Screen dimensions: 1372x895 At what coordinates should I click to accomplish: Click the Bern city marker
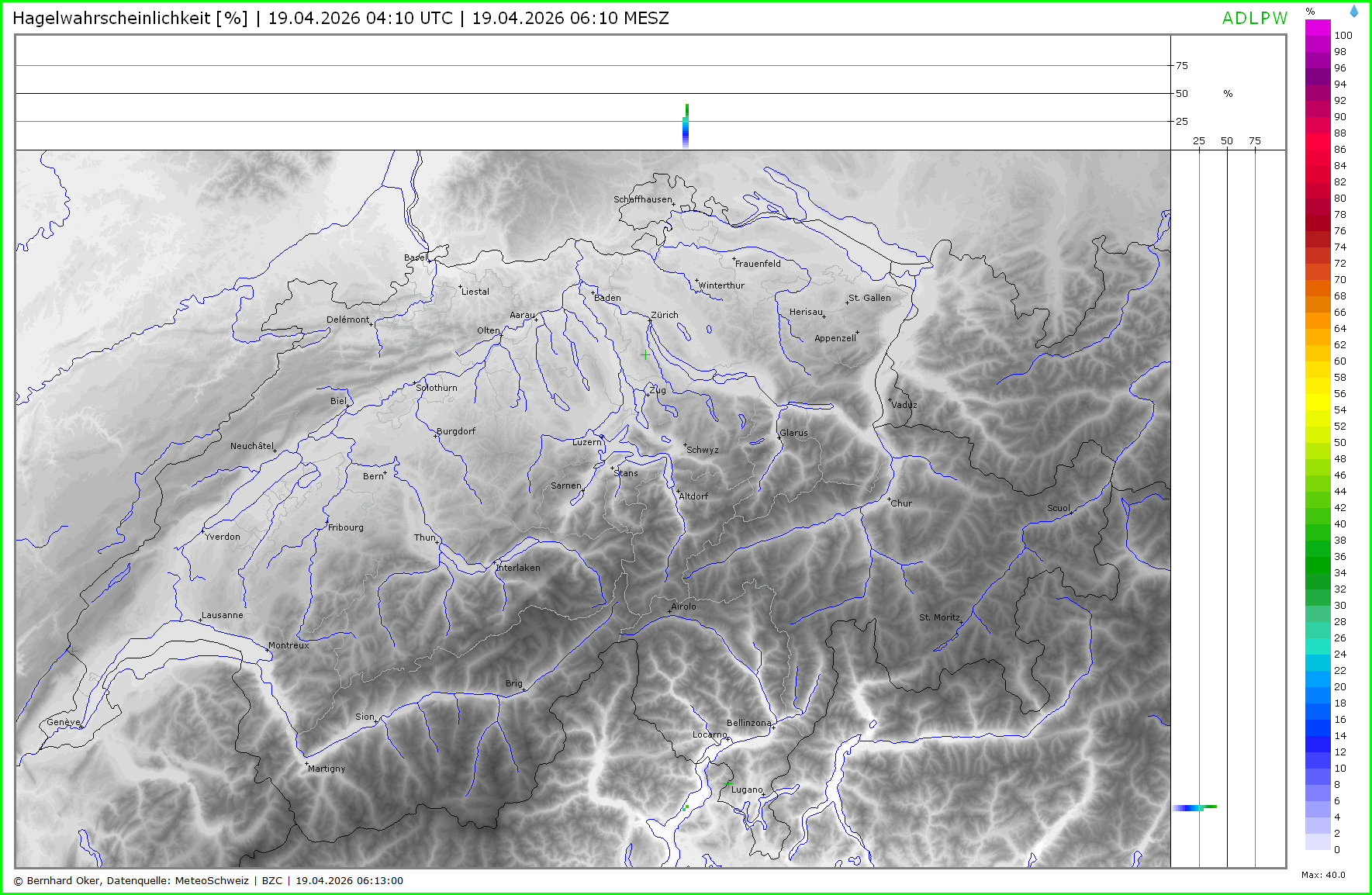tap(385, 472)
